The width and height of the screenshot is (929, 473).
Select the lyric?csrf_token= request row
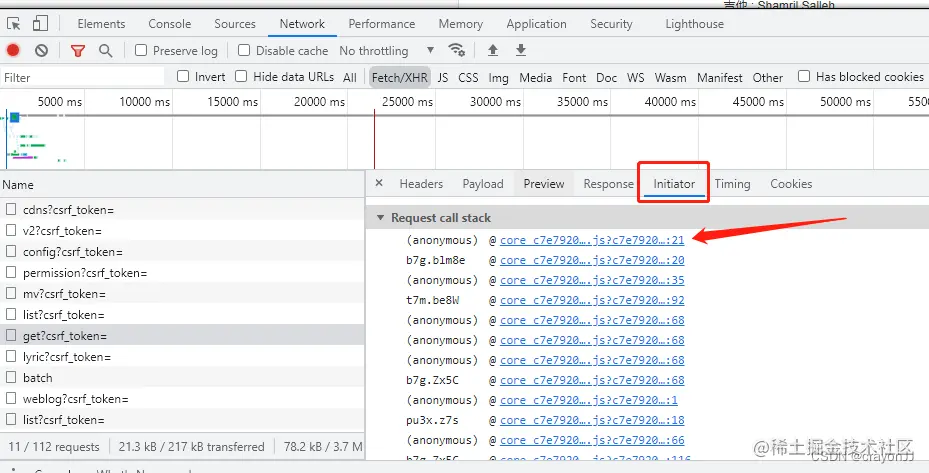click(x=182, y=357)
